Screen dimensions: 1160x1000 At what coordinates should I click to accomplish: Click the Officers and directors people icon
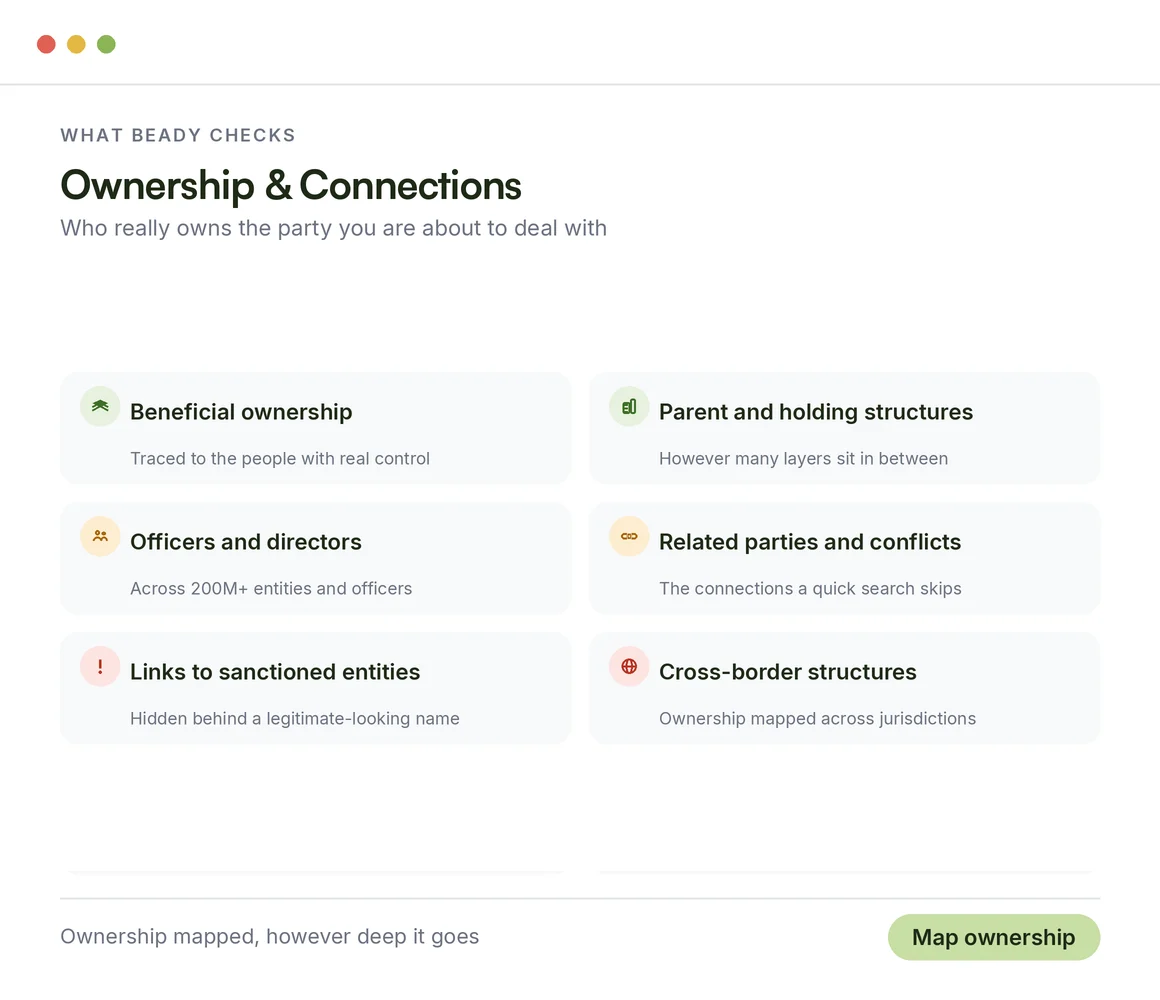tap(100, 536)
